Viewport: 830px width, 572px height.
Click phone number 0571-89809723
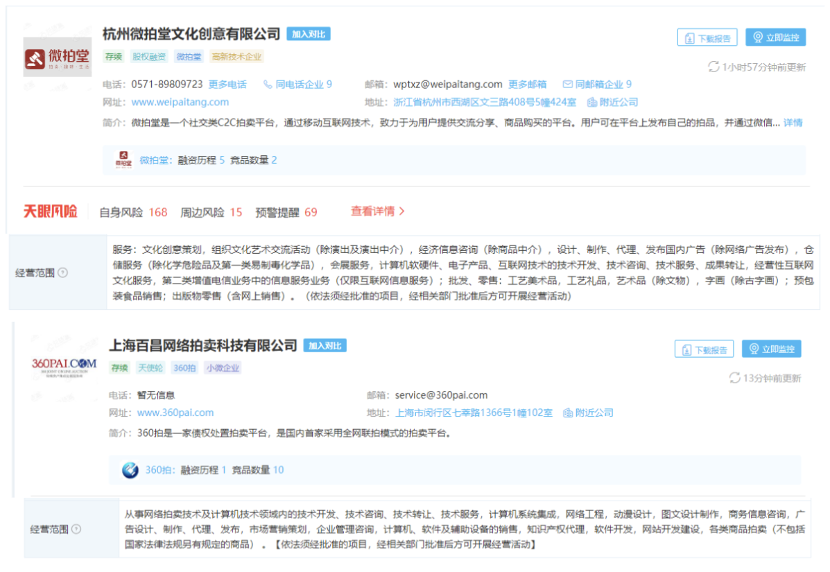point(167,84)
